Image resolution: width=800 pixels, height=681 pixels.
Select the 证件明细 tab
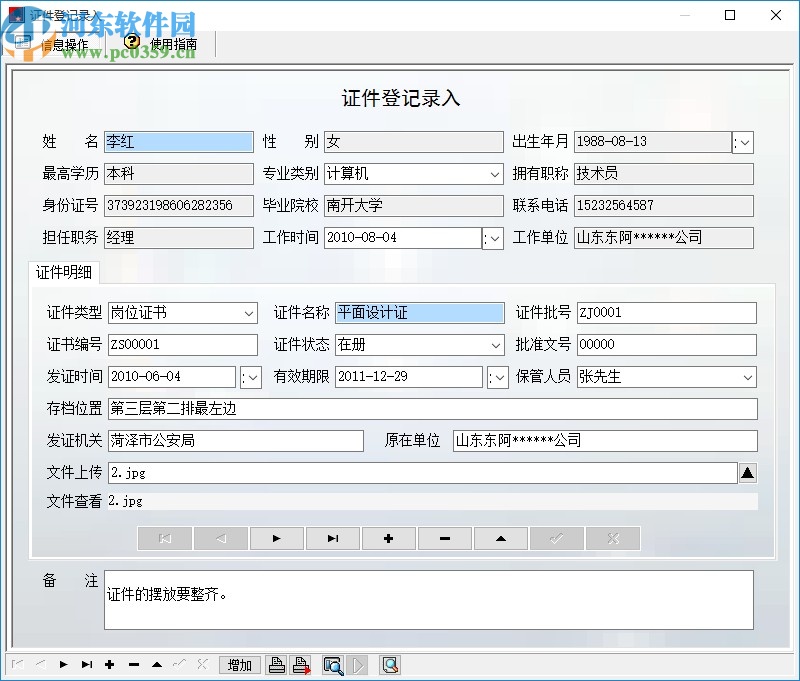pyautogui.click(x=63, y=272)
